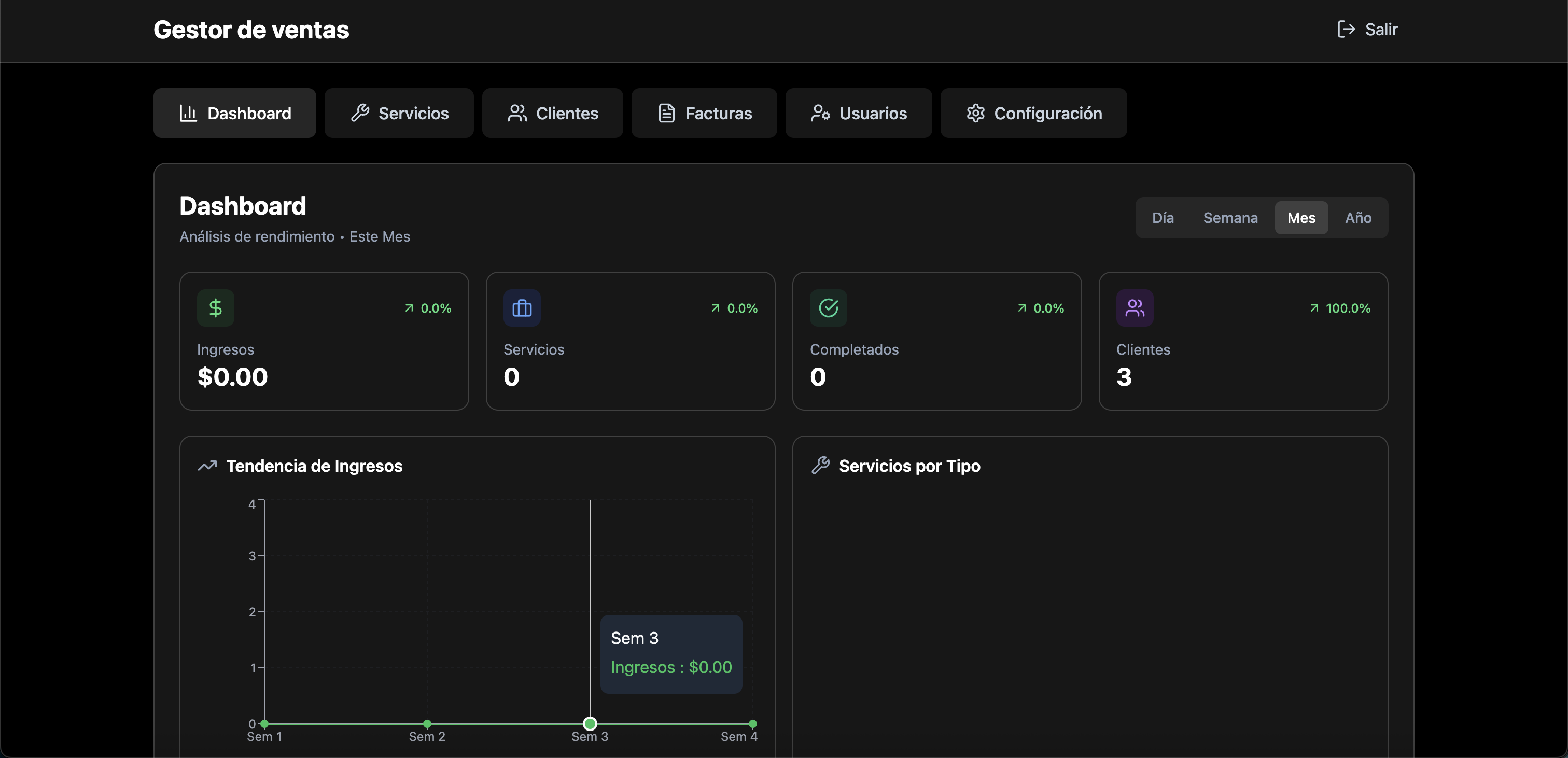The image size is (1568, 758).
Task: Click the briefcase Servicios card icon
Action: (522, 308)
